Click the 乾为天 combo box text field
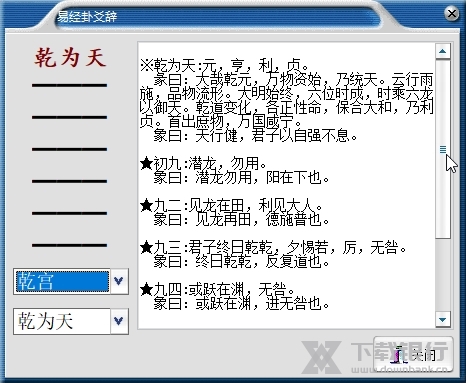The height and width of the screenshot is (383, 466). click(62, 321)
